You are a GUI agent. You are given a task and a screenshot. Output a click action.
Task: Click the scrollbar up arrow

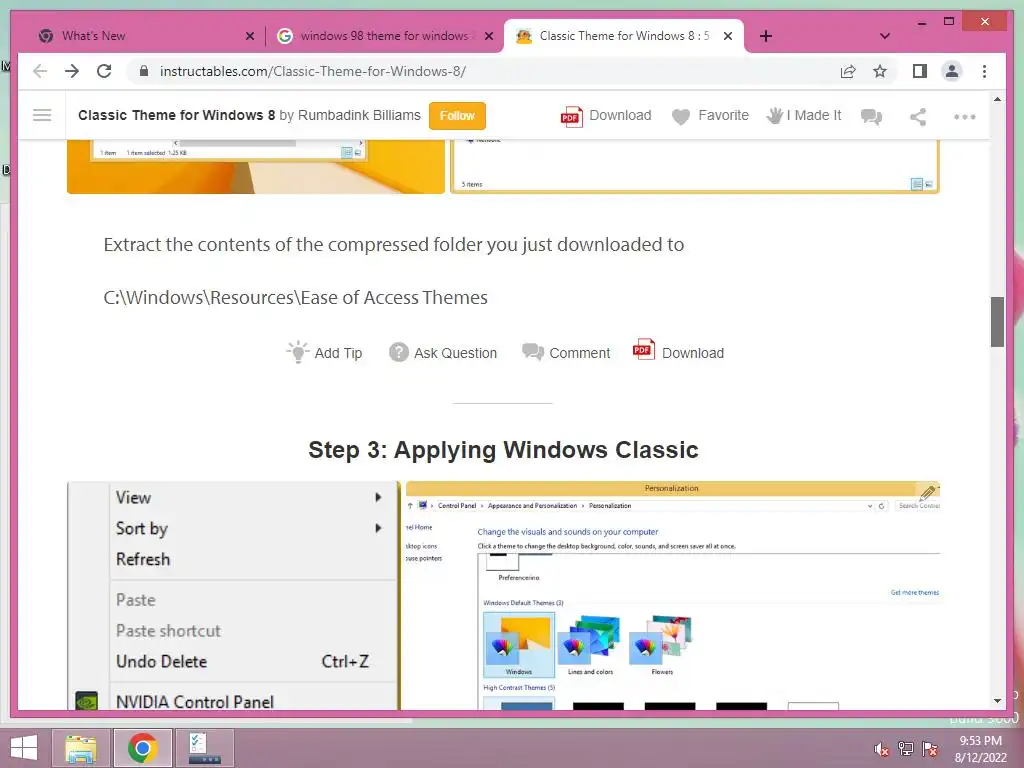pyautogui.click(x=997, y=99)
